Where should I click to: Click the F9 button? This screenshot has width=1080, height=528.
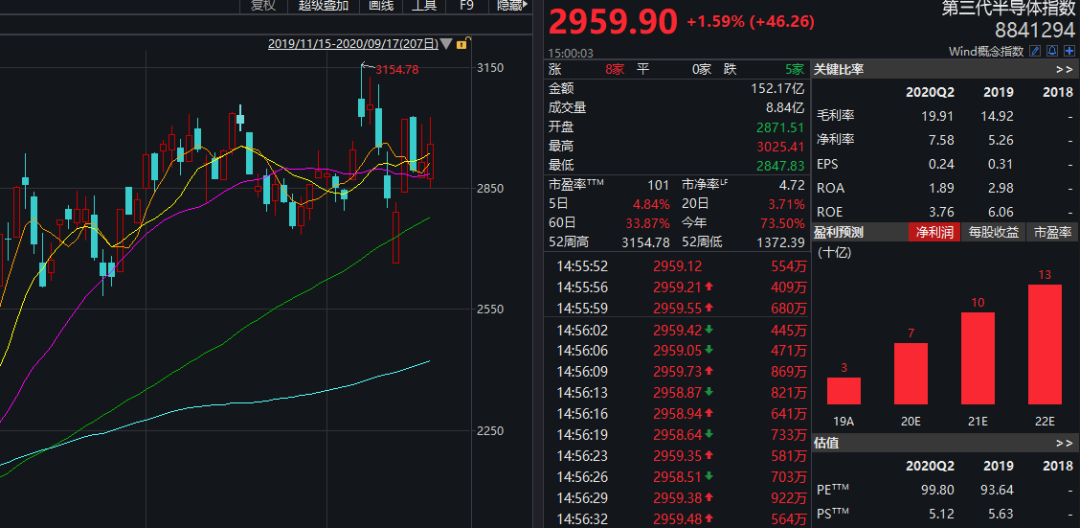[466, 6]
